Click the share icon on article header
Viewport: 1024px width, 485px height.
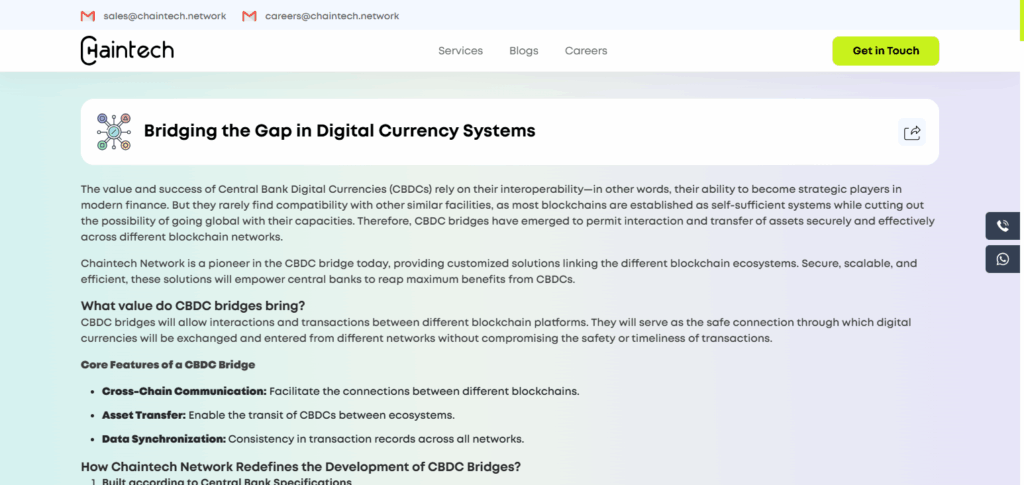[x=912, y=133]
